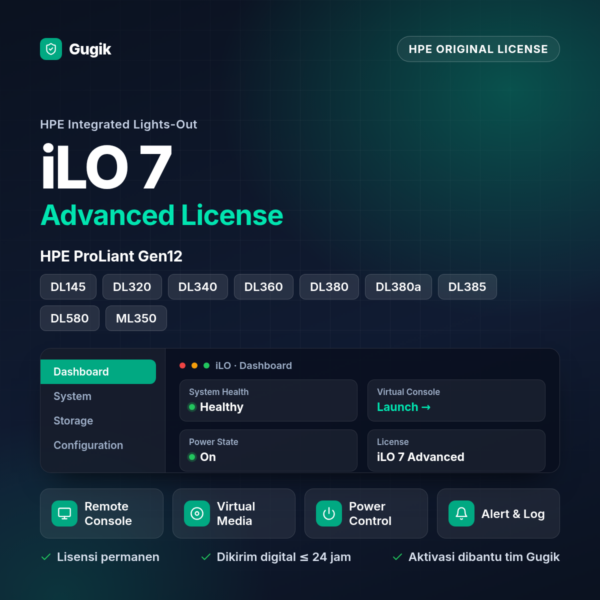The height and width of the screenshot is (600, 600).
Task: Select the DL145 model chip
Action: click(x=68, y=287)
